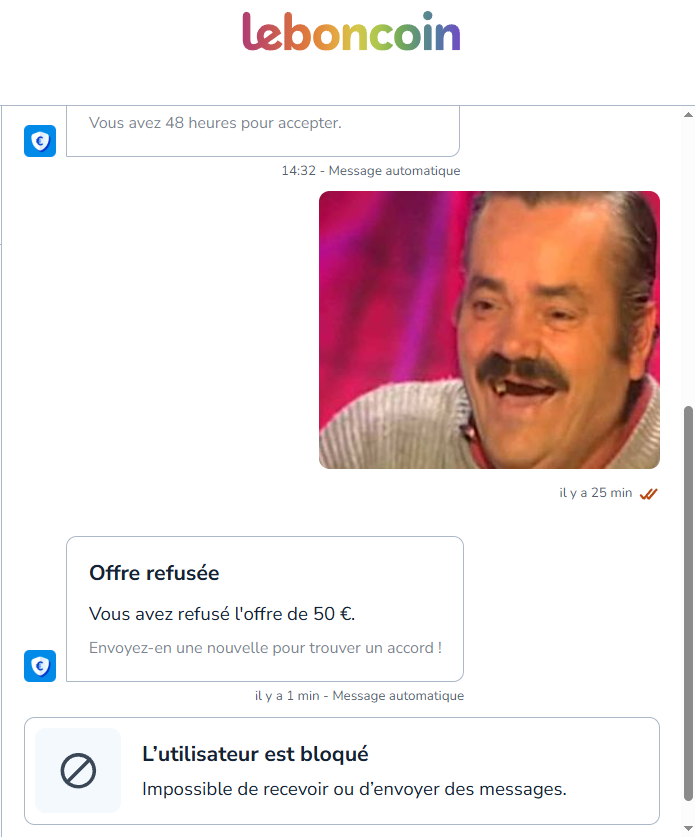Click the 'Offre refusée' heading

tap(154, 573)
